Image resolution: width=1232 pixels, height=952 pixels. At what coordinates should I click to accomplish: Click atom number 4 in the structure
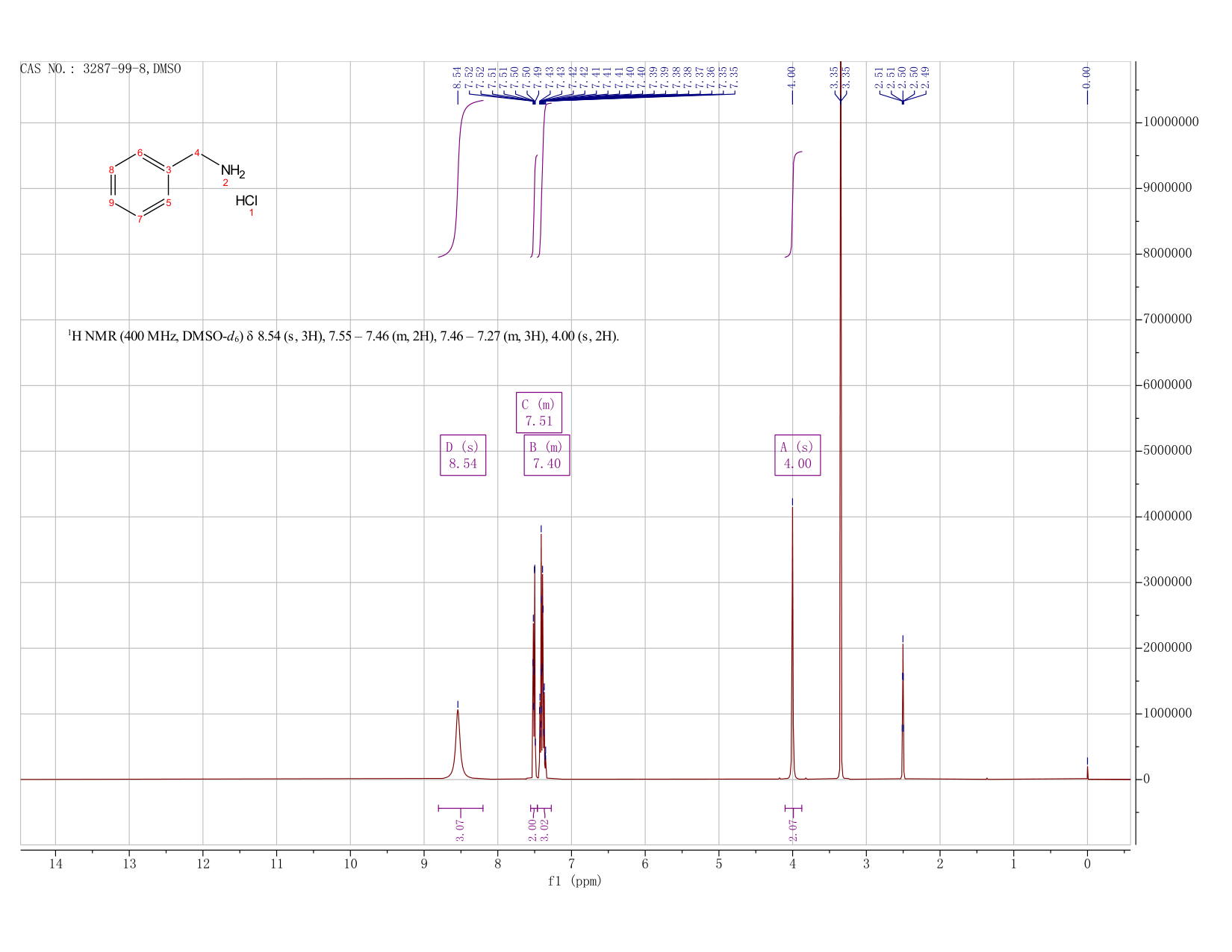click(x=197, y=153)
